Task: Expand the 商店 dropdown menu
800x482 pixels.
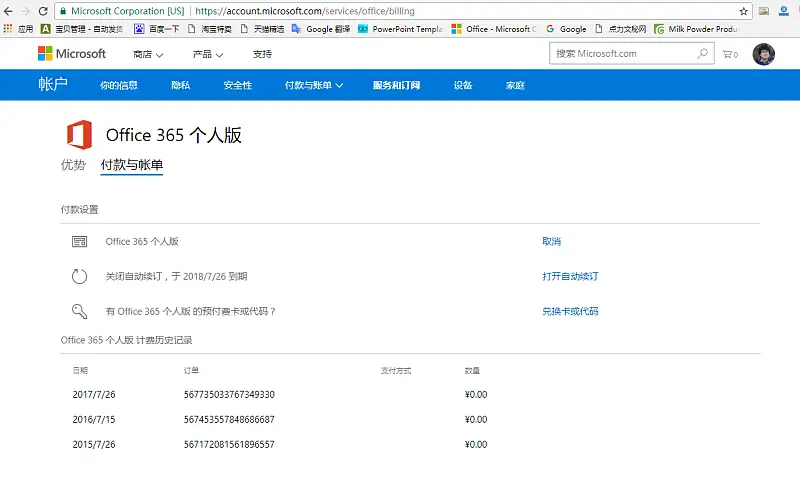Action: coord(149,54)
